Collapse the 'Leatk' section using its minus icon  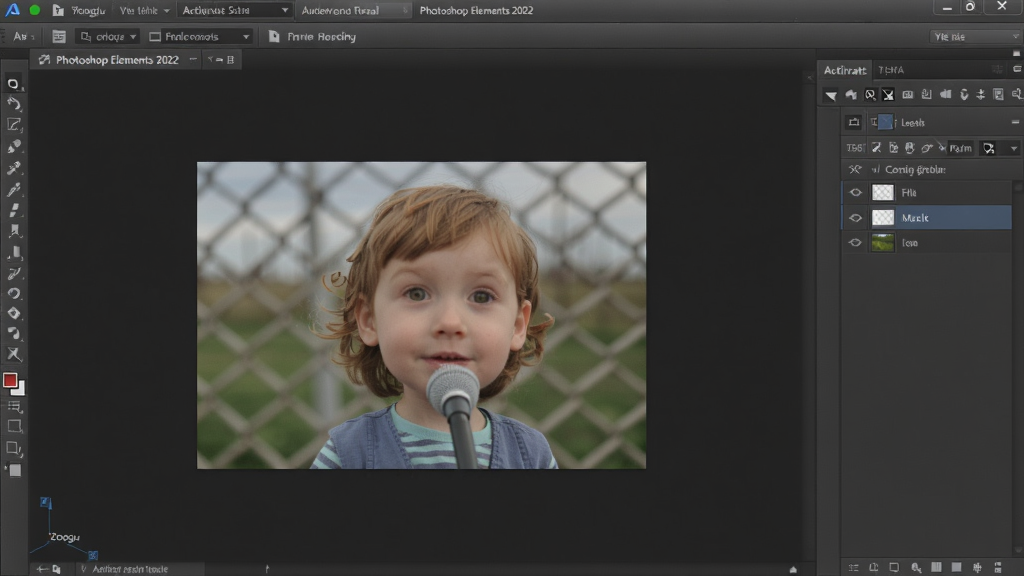coord(1015,122)
